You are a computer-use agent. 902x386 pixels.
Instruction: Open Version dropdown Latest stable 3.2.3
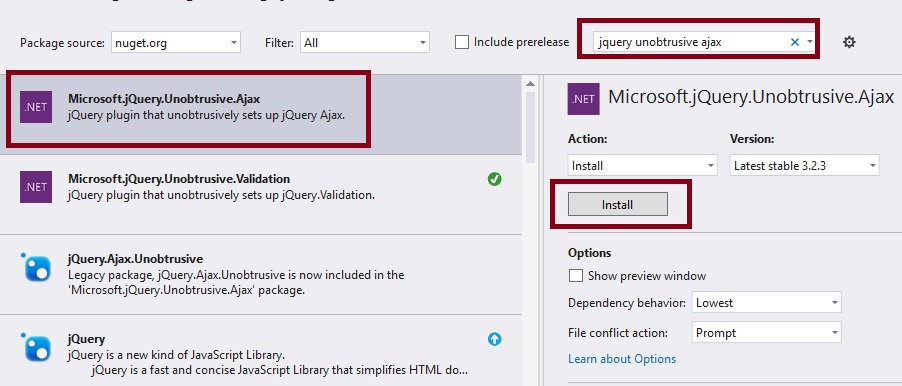point(804,166)
